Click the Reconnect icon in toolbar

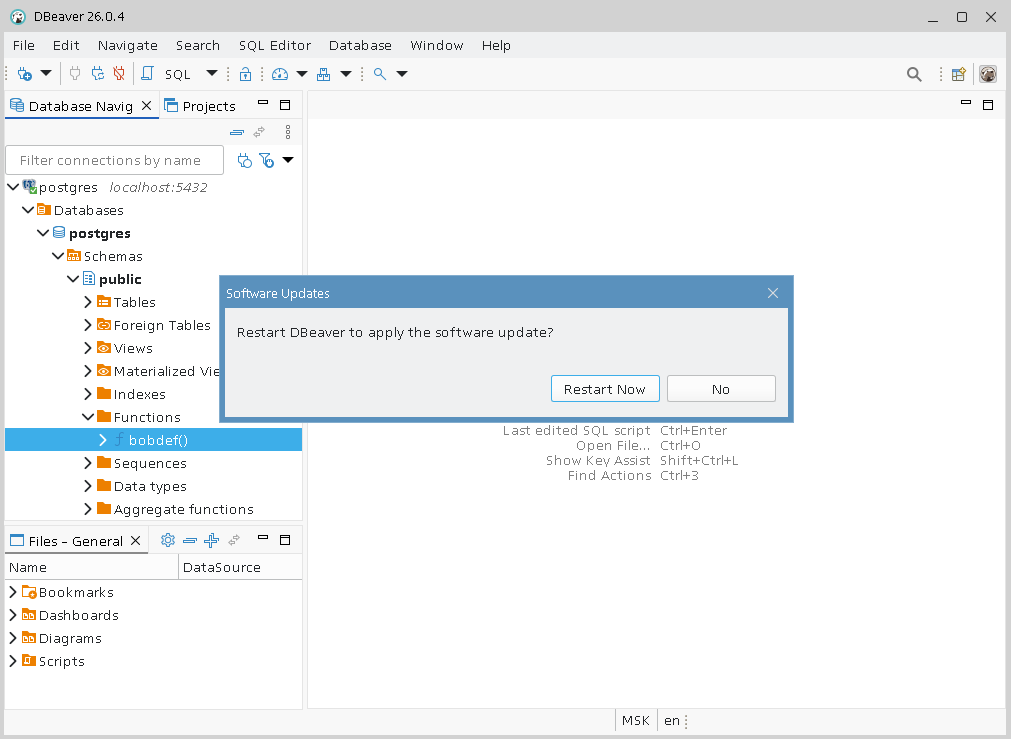point(97,74)
